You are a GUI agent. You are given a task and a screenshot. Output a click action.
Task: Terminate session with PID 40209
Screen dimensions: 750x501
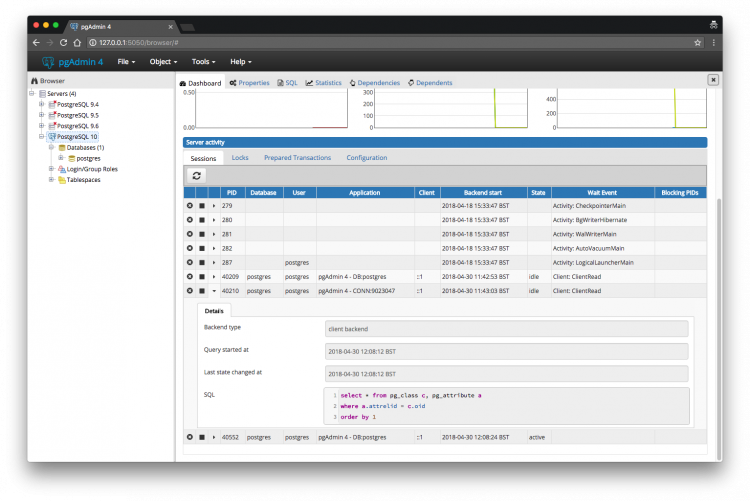tap(190, 276)
